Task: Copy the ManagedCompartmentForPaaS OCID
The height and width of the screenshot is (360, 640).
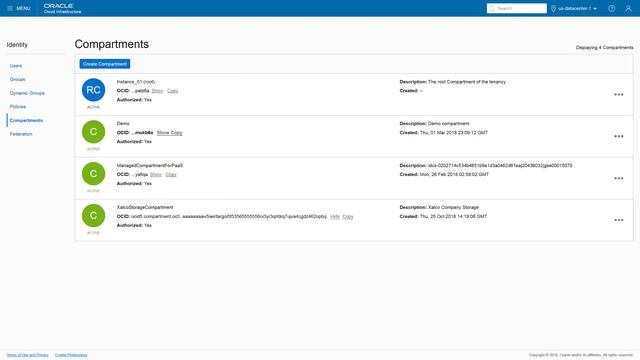Action: [171, 174]
